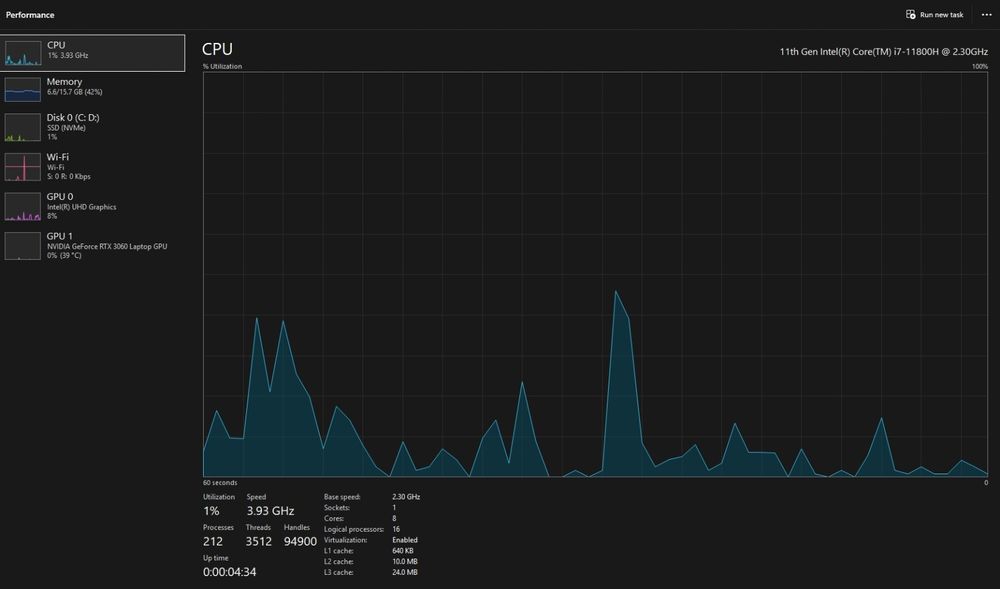Image resolution: width=1000 pixels, height=589 pixels.
Task: Click the Run new task label
Action: (941, 15)
